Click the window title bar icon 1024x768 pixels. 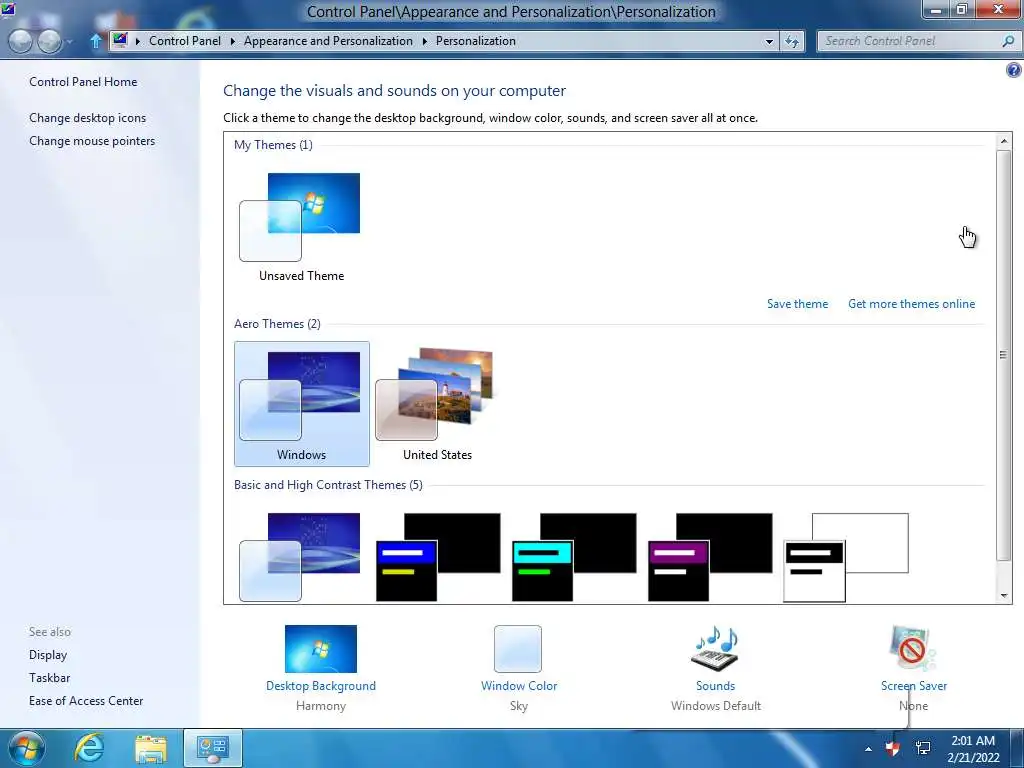tap(8, 8)
